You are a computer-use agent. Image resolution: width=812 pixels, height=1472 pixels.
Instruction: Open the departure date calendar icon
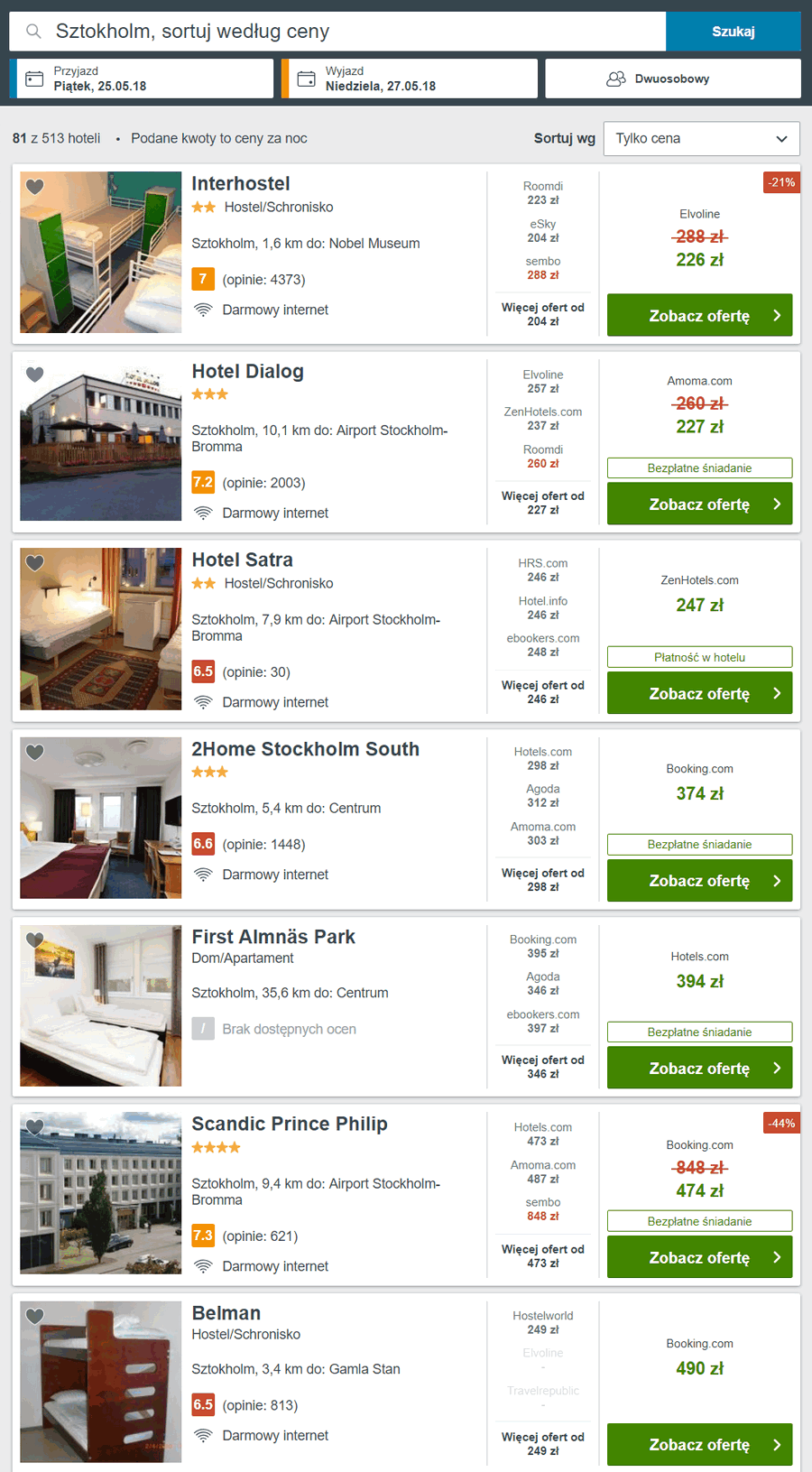[x=307, y=79]
